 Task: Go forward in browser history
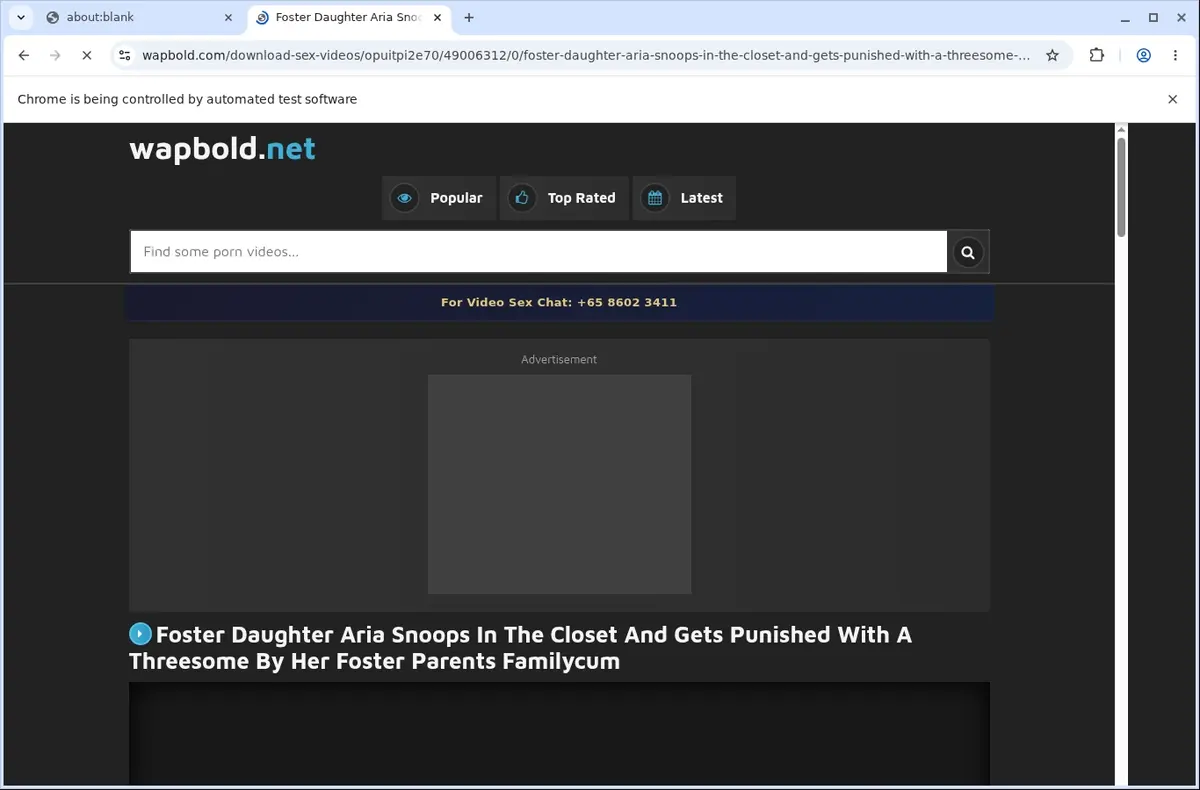pyautogui.click(x=55, y=56)
